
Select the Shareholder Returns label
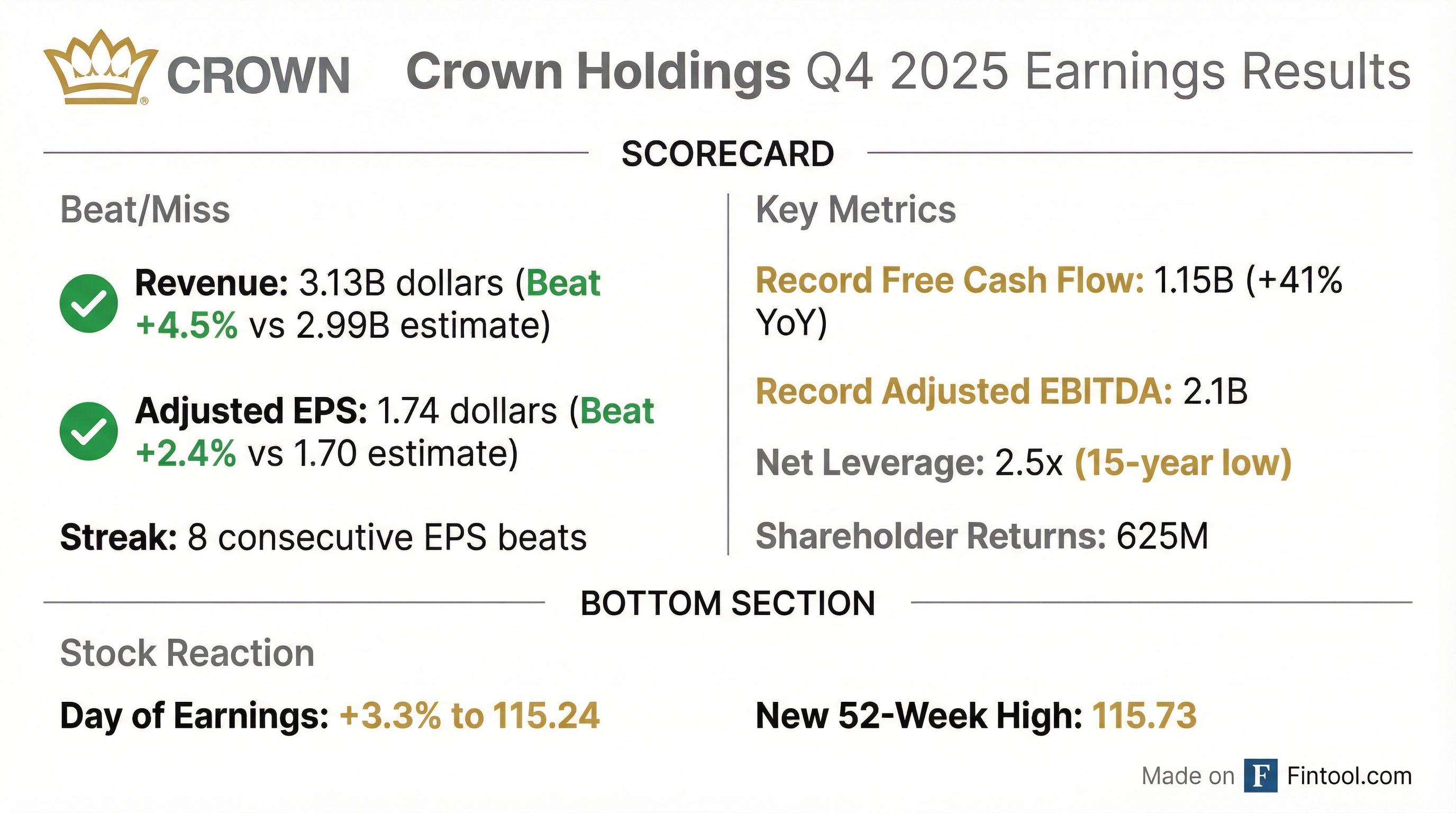(930, 536)
